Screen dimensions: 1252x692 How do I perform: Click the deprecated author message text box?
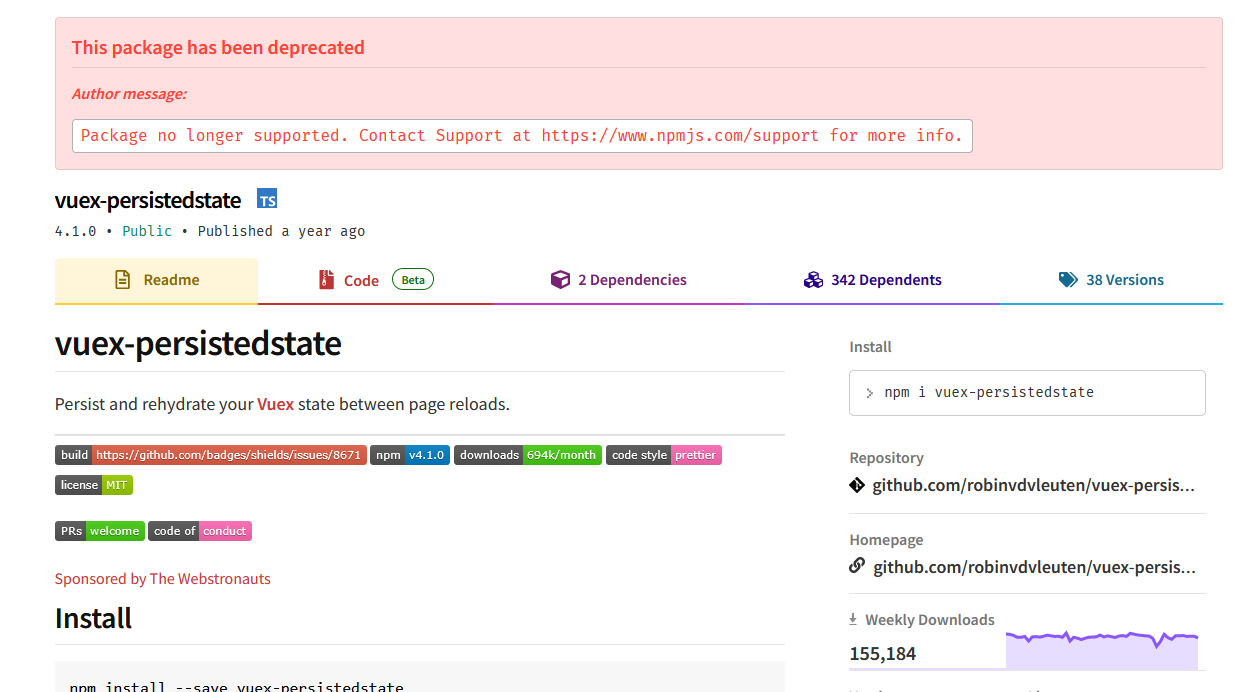tap(522, 136)
